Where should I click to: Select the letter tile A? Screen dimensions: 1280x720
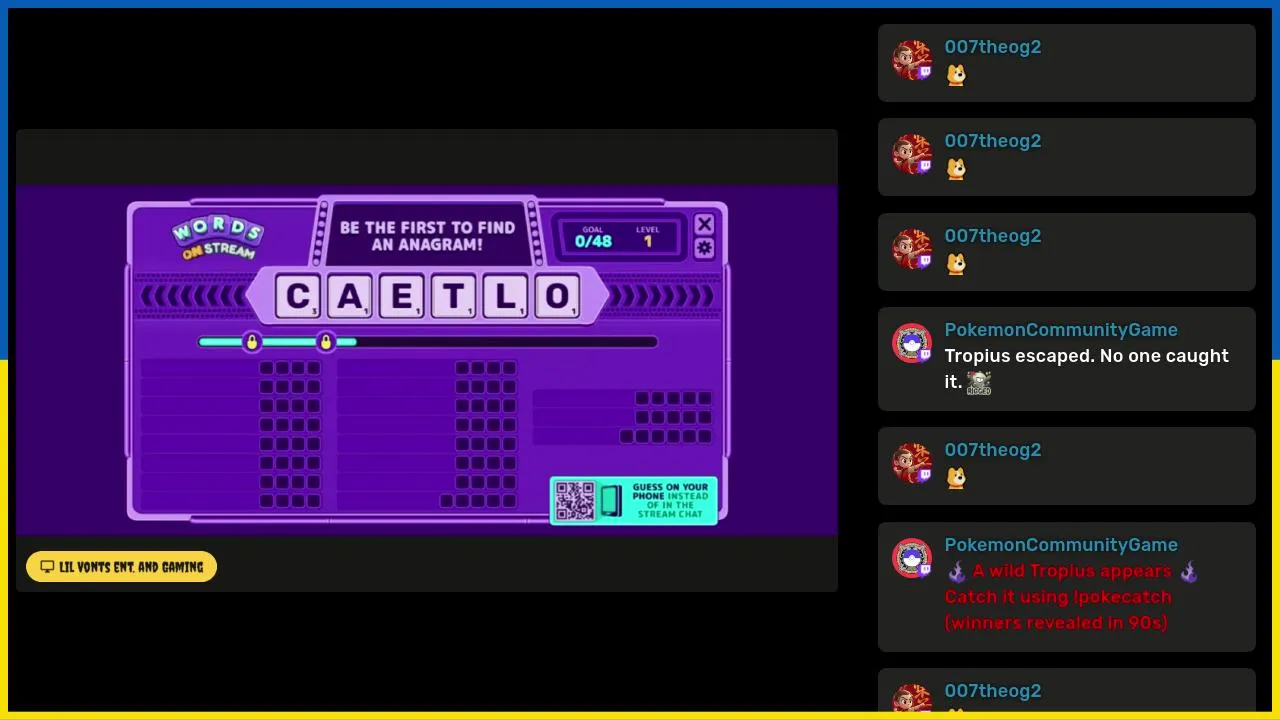click(x=350, y=296)
